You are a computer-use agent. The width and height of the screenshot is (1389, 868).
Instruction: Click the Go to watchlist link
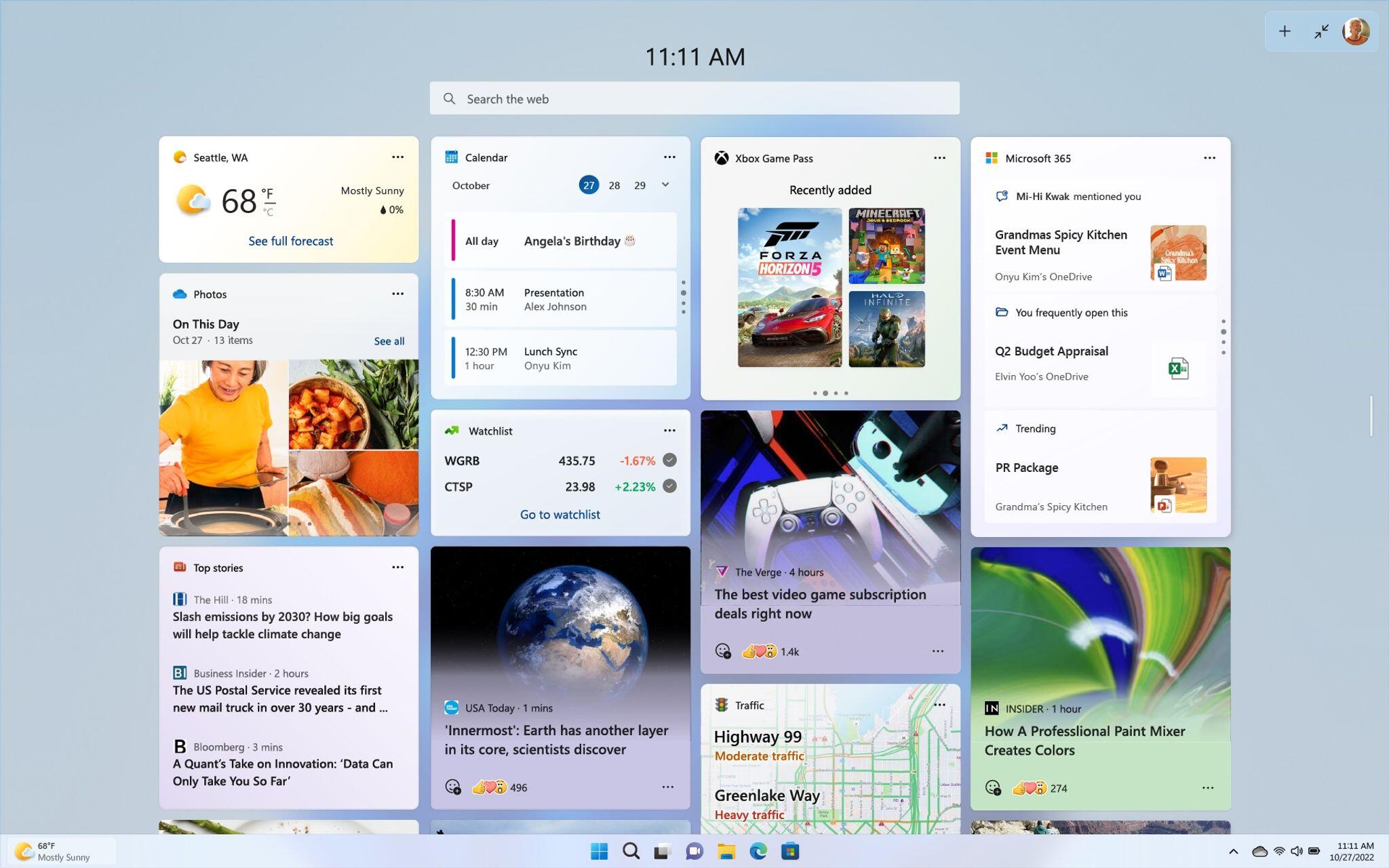(x=560, y=514)
